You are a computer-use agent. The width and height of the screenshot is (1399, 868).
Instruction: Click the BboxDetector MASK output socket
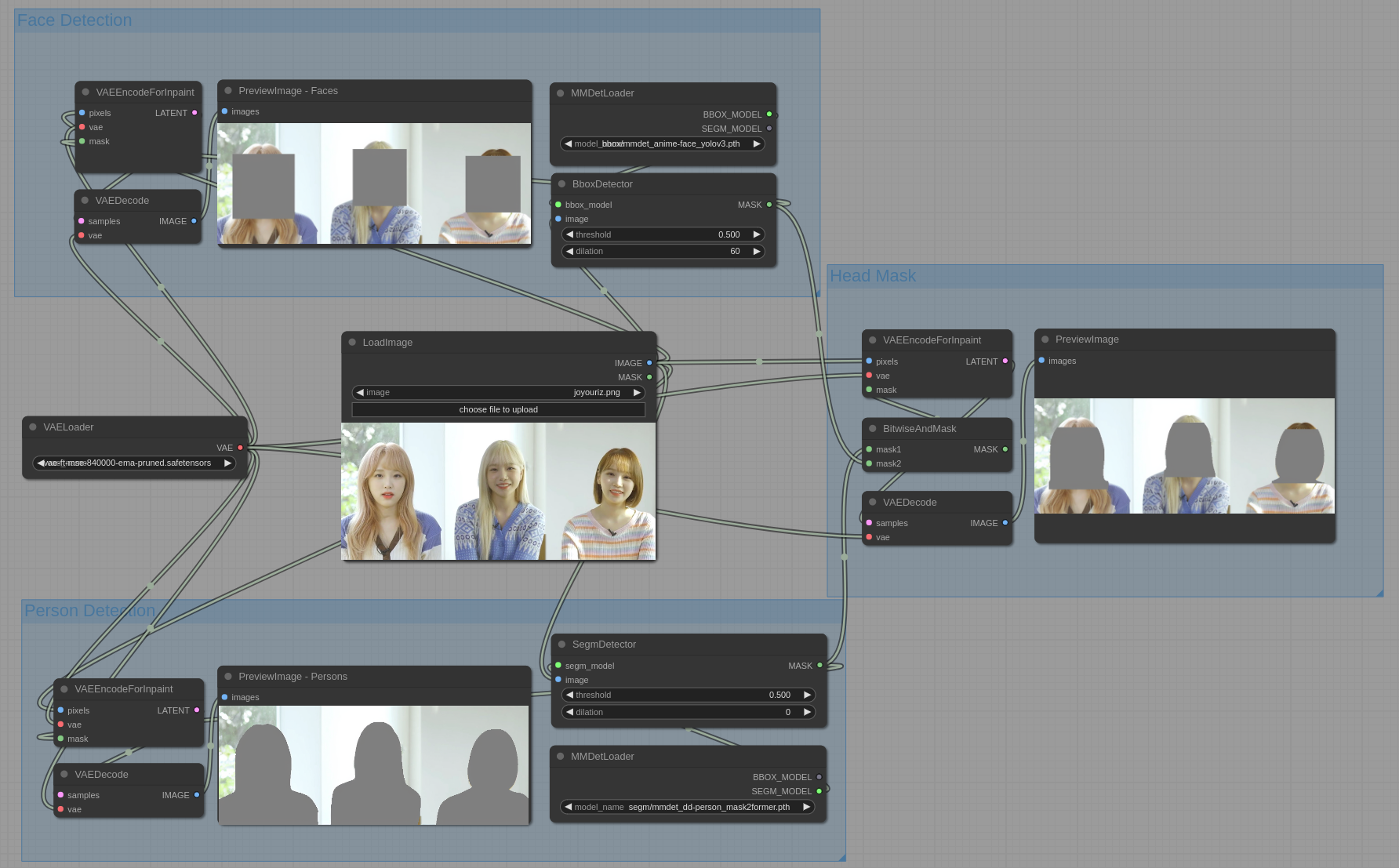769,205
